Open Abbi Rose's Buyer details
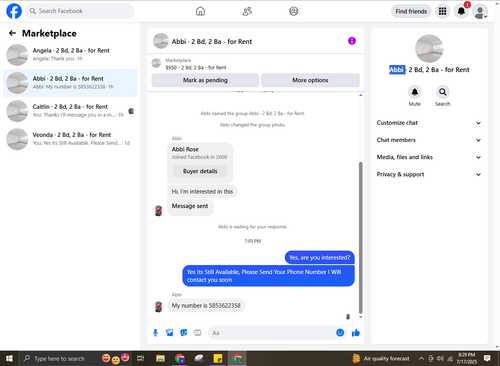Screen dimensions: 500x366 pos(200,171)
